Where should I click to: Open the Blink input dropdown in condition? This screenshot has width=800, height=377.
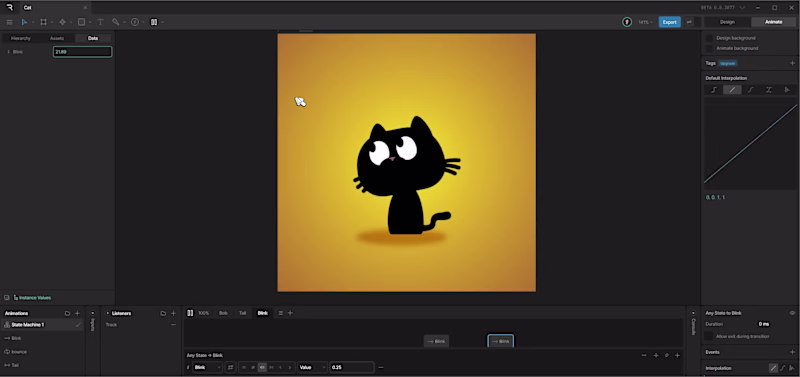[x=208, y=367]
